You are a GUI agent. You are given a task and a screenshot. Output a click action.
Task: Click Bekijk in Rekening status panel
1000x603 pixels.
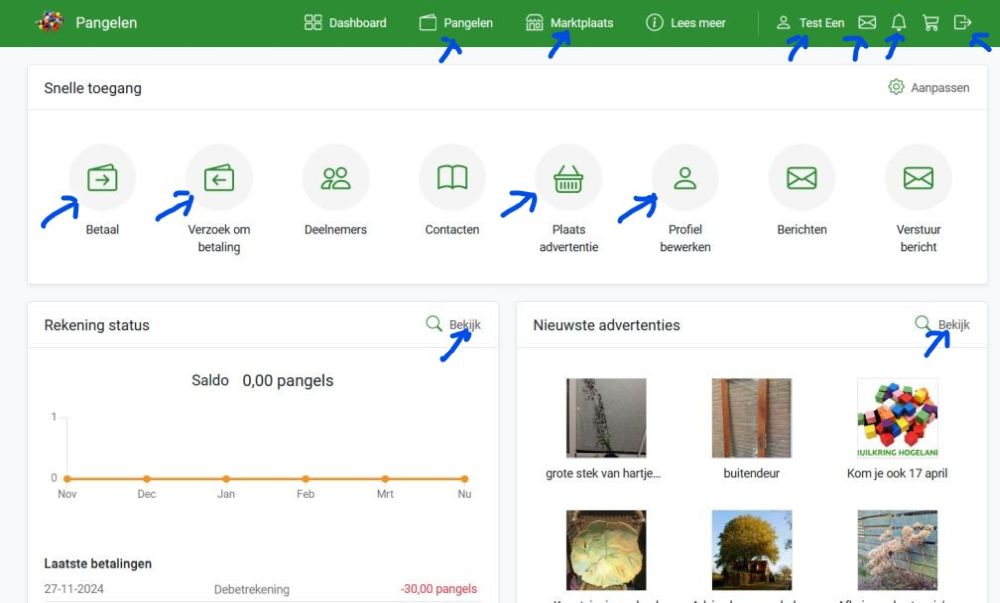pos(465,324)
